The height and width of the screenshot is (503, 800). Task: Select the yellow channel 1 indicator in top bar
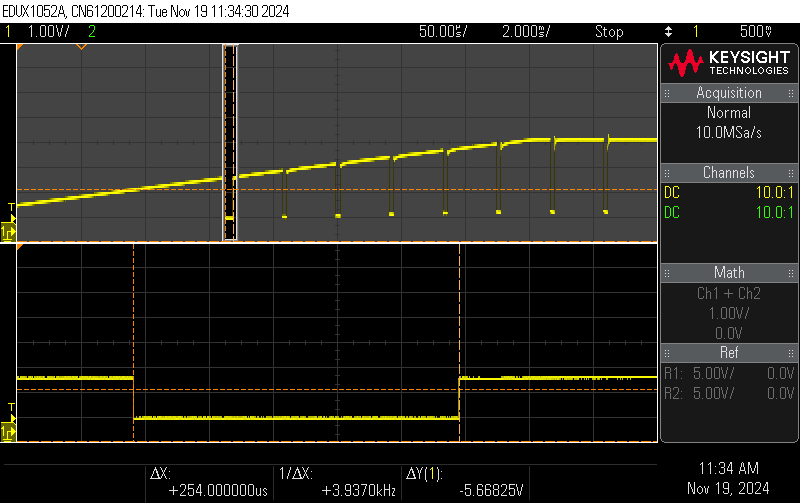point(8,32)
